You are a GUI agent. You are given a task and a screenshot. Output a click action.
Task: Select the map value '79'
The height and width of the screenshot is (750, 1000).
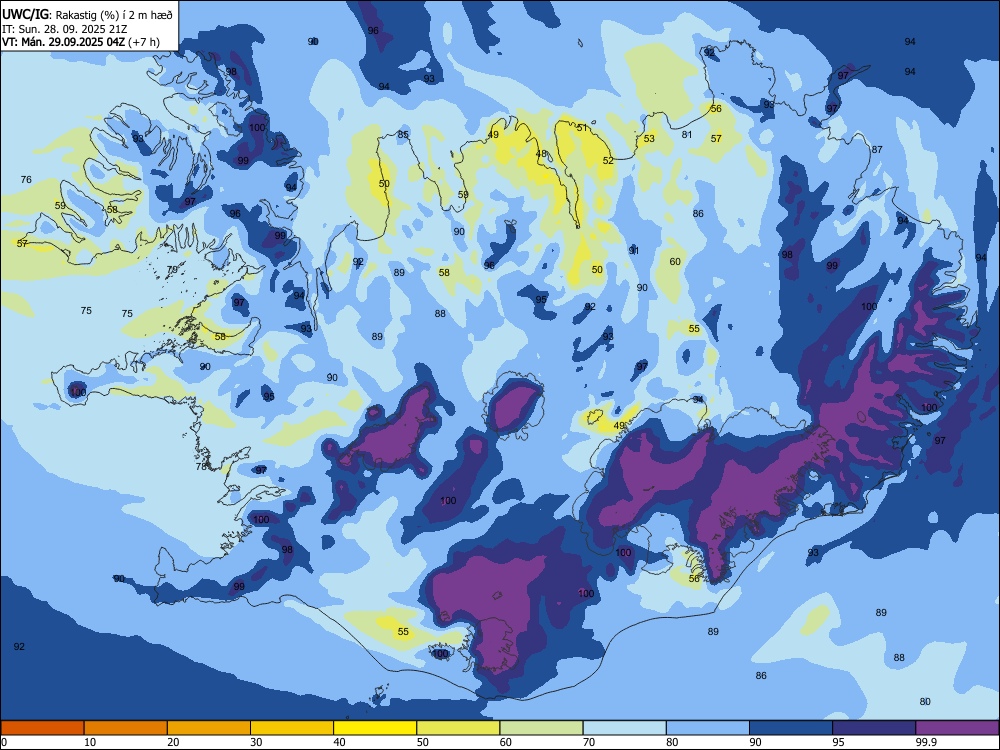pos(172,270)
